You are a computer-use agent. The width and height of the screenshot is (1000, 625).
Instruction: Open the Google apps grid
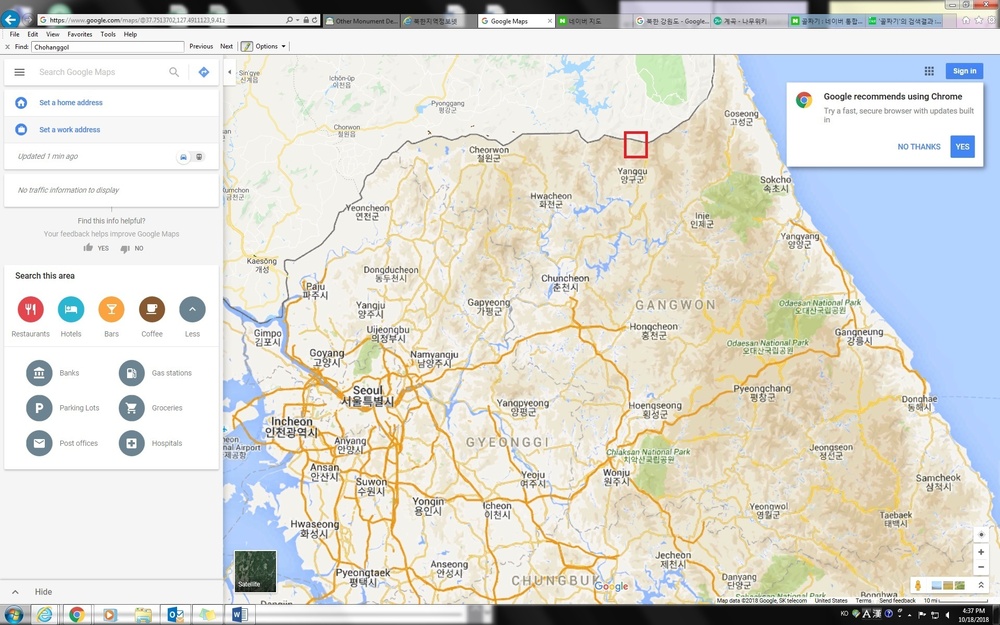click(x=929, y=71)
